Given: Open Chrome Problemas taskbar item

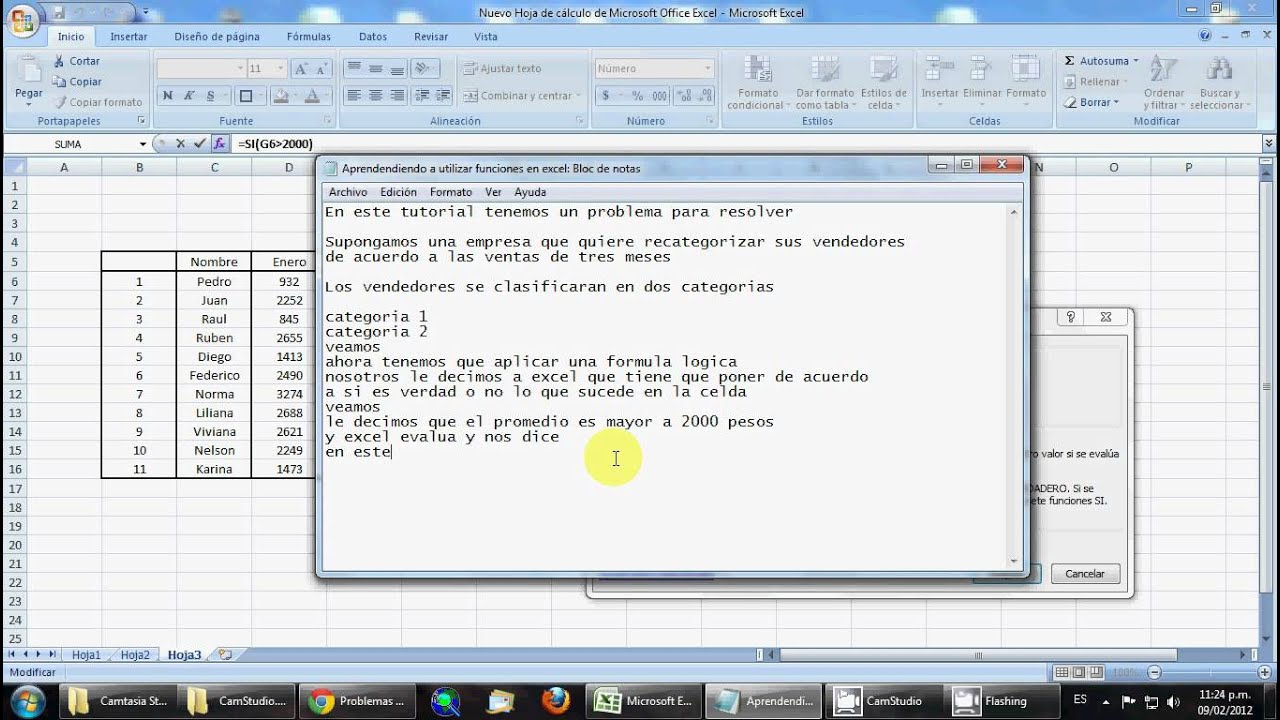Looking at the screenshot, I should [357, 701].
